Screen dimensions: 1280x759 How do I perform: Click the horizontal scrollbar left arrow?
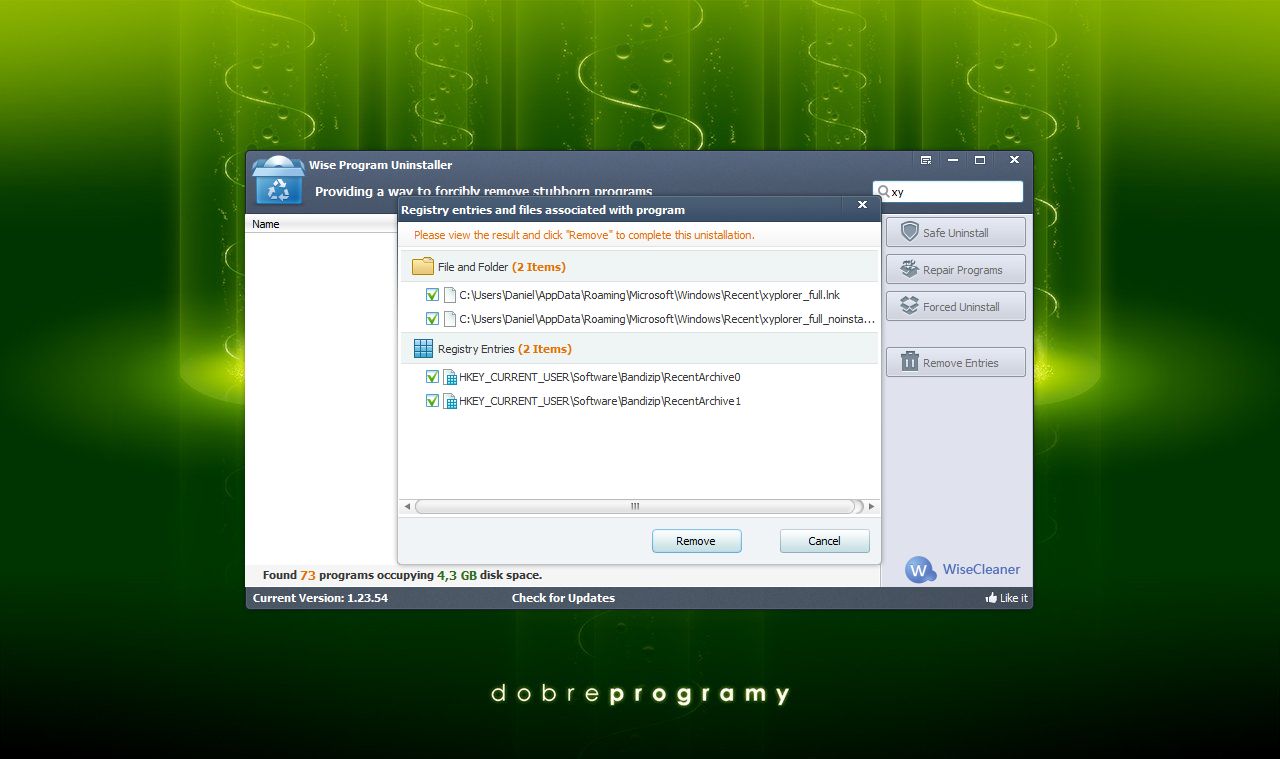coord(407,507)
